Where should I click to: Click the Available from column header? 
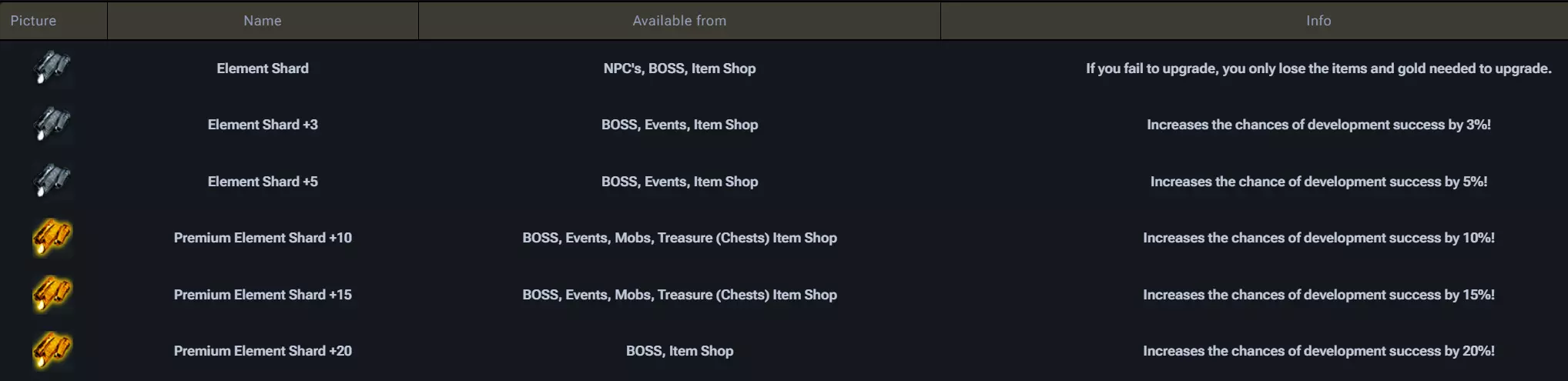[679, 21]
